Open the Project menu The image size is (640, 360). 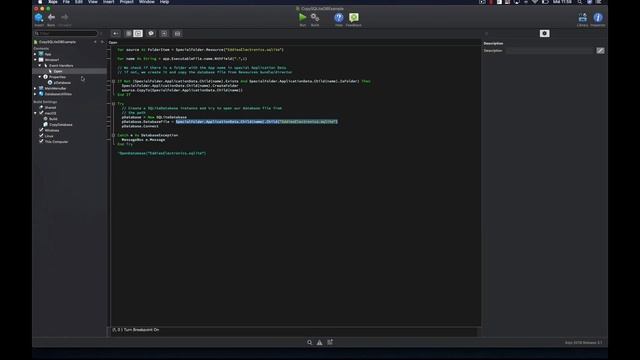pyautogui.click(x=127, y=2)
